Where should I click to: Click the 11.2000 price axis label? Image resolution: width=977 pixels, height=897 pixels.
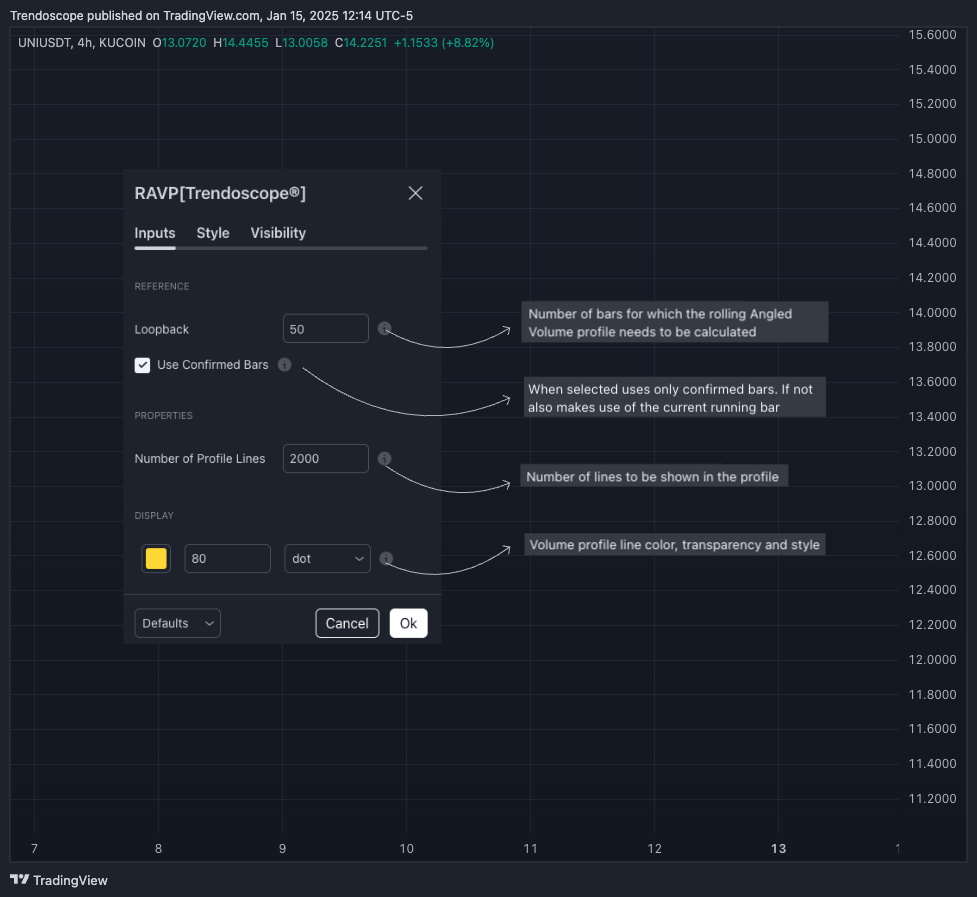(x=932, y=799)
